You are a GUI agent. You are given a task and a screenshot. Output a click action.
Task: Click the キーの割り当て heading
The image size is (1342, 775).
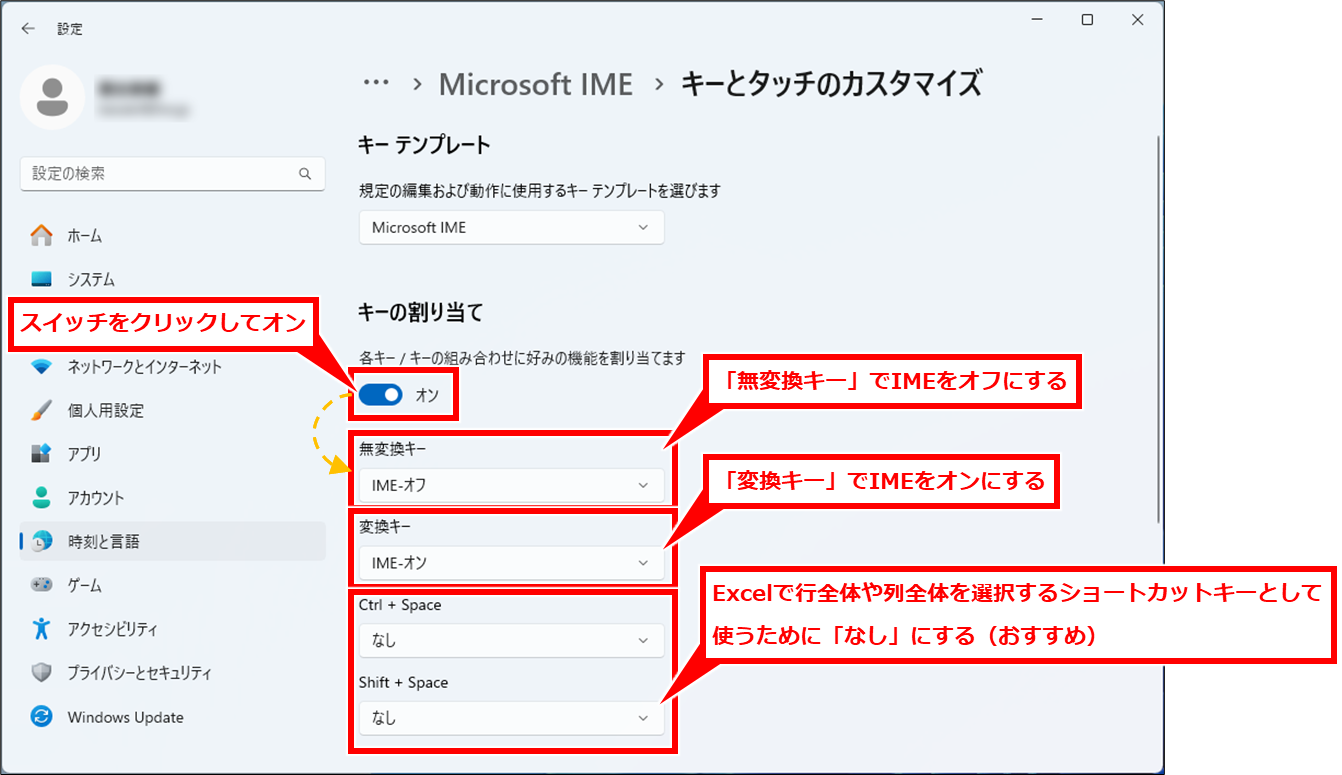coord(420,313)
